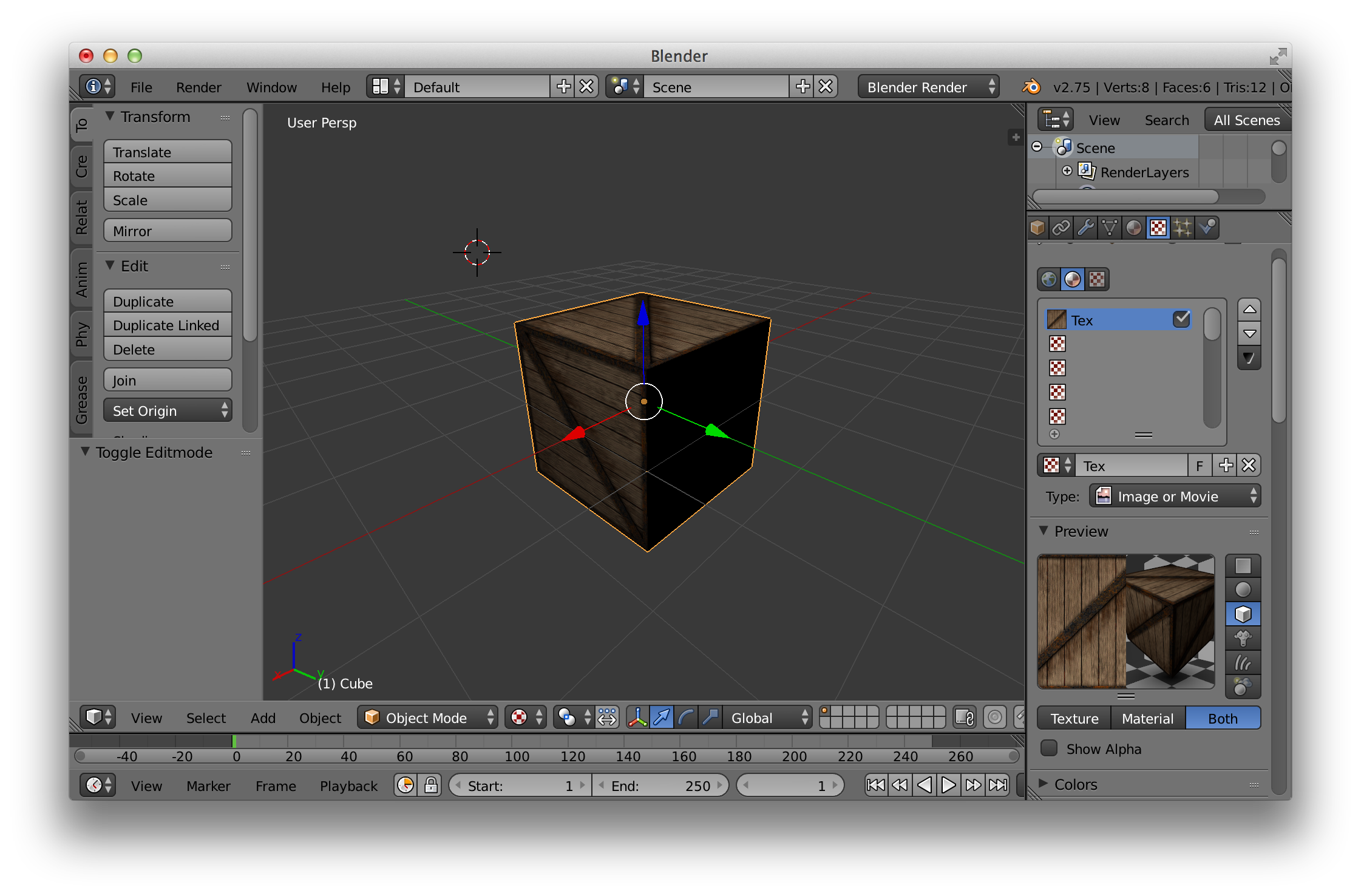Open the 3D view Add menu
Screen dimensions: 1361x896
coord(263,718)
